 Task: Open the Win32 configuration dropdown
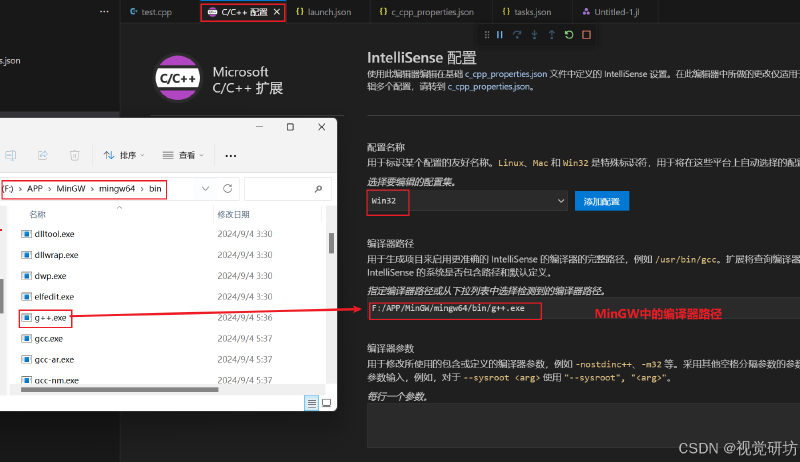(x=467, y=201)
